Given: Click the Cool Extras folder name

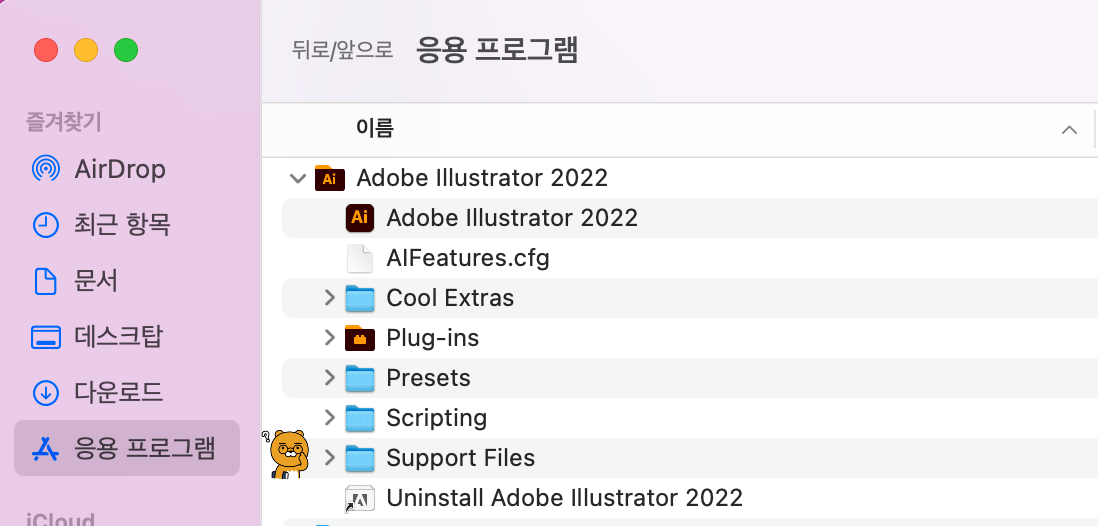Looking at the screenshot, I should tap(450, 298).
